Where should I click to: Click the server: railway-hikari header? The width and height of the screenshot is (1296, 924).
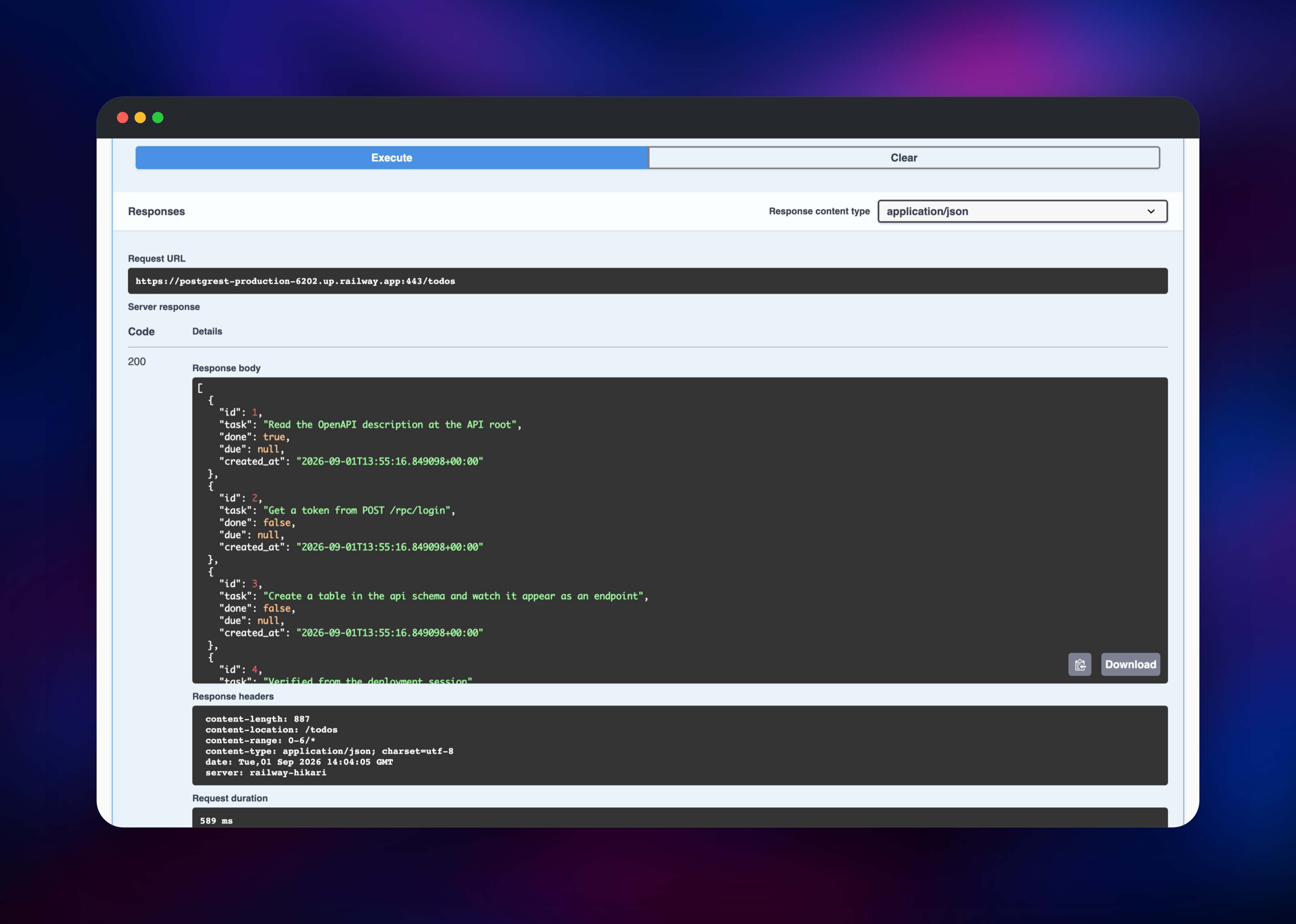[266, 773]
